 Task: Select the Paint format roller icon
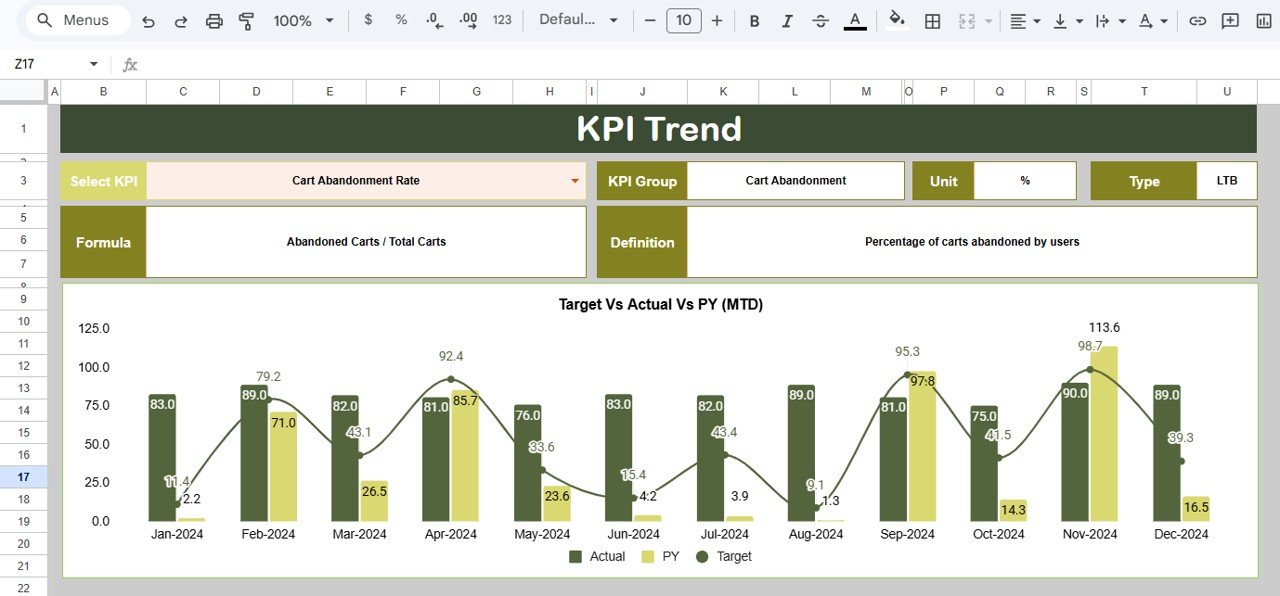pyautogui.click(x=247, y=20)
